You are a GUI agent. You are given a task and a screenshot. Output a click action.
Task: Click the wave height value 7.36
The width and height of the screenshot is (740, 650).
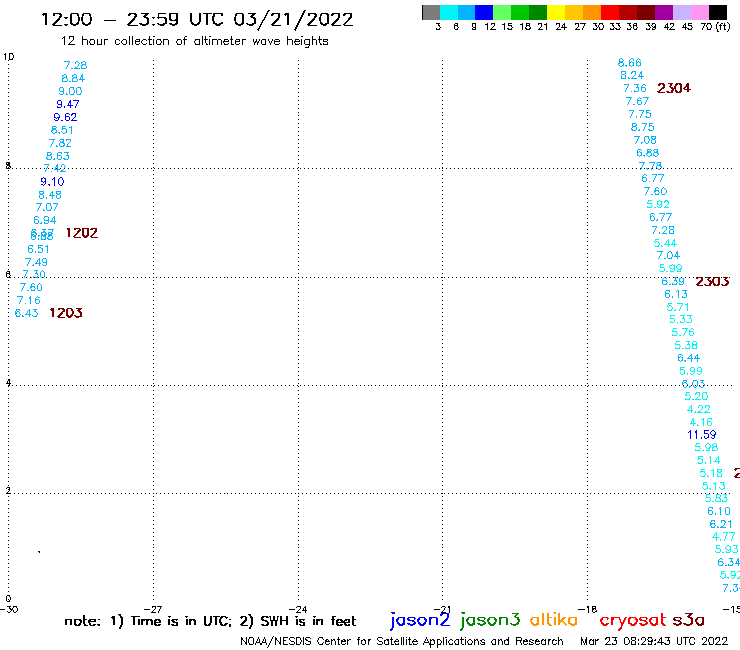635,88
